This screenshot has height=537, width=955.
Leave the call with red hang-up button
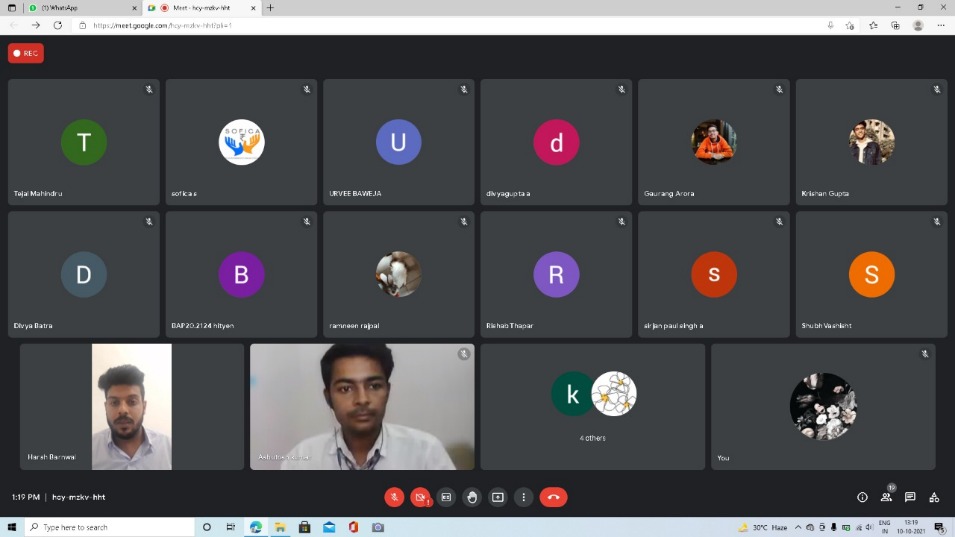pos(553,497)
